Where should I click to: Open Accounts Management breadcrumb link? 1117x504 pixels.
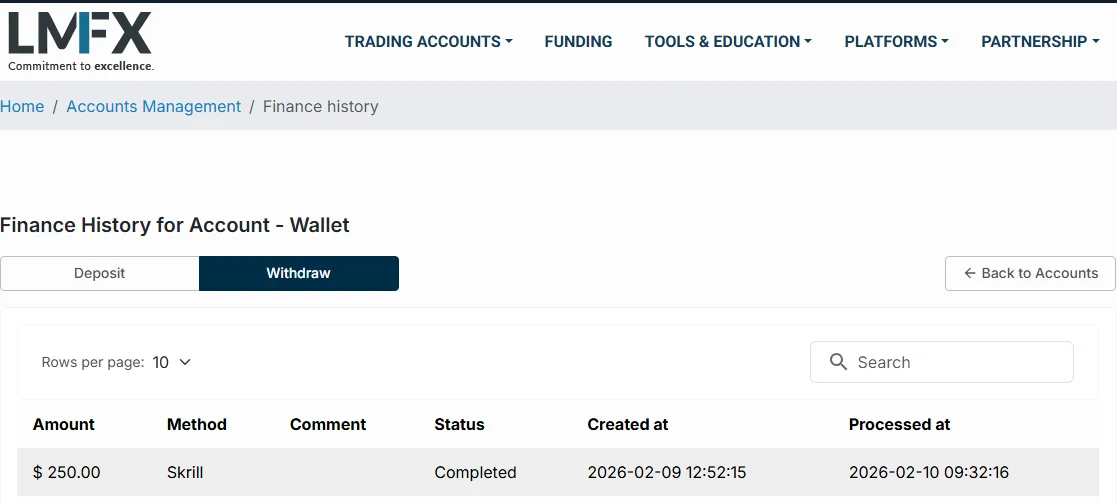[x=153, y=106]
